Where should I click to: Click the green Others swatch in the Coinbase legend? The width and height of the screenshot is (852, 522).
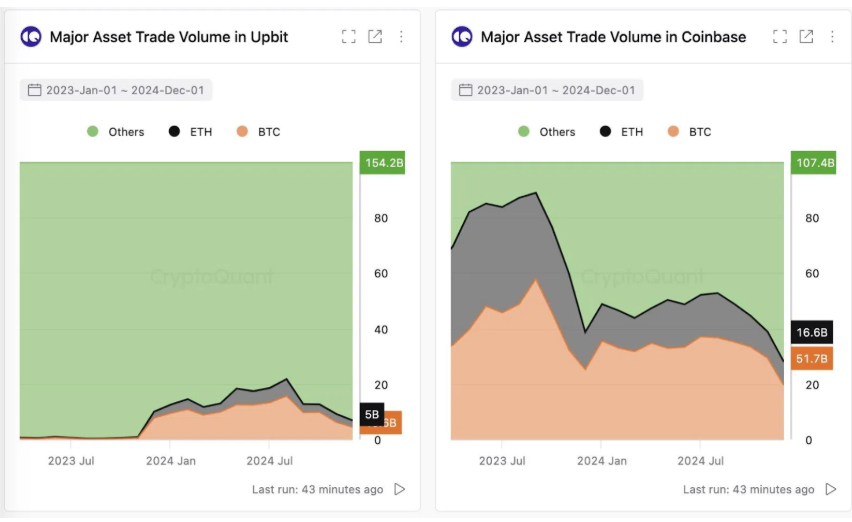tap(524, 132)
